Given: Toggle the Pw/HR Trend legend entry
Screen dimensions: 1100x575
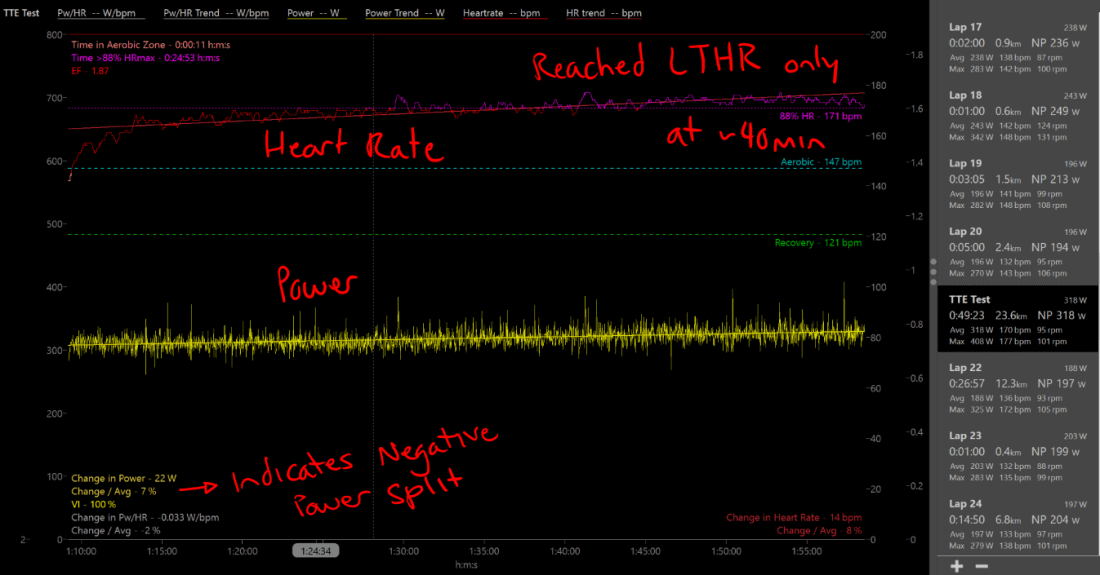Looking at the screenshot, I should coord(213,15).
